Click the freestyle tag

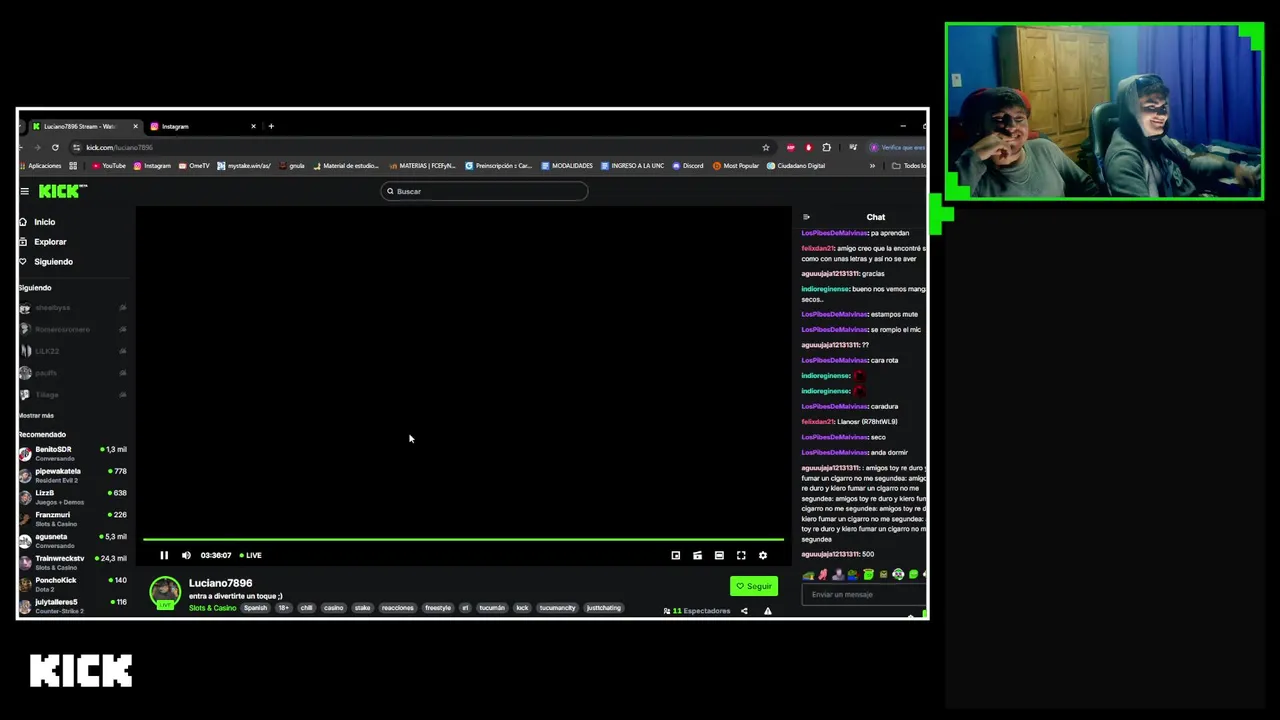(x=438, y=608)
